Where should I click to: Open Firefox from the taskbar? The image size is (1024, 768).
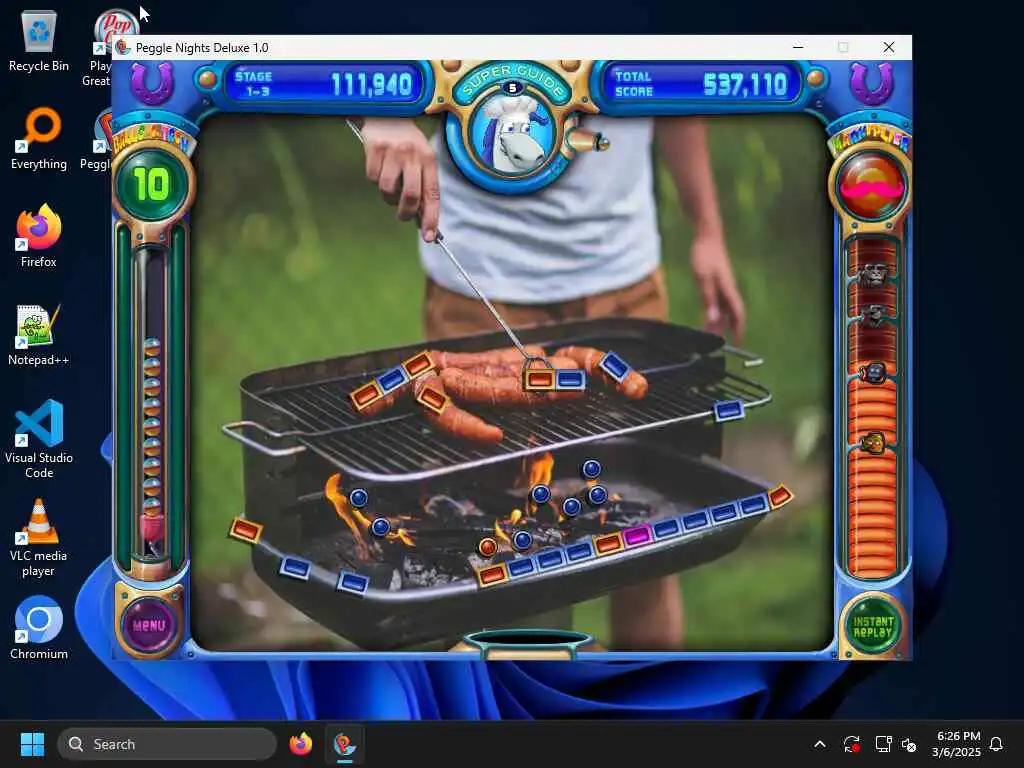[x=301, y=744]
